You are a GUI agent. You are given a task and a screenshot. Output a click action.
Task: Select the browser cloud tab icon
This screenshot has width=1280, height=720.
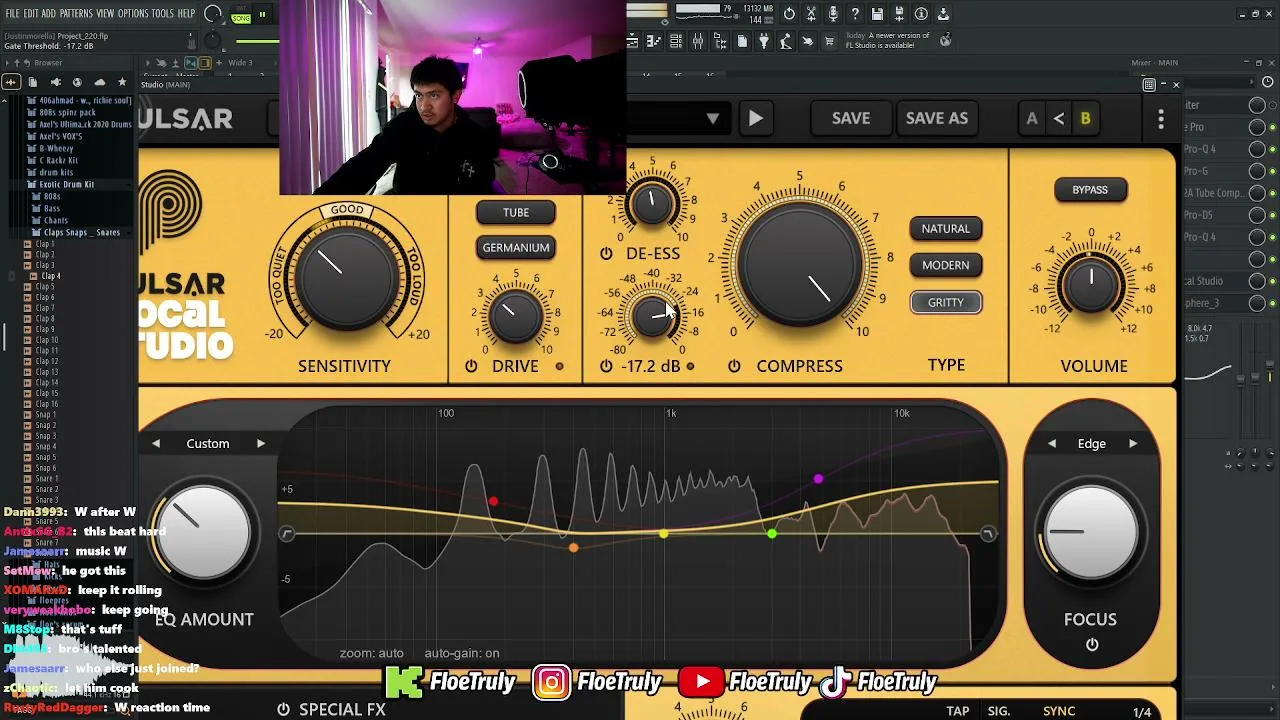(x=100, y=82)
